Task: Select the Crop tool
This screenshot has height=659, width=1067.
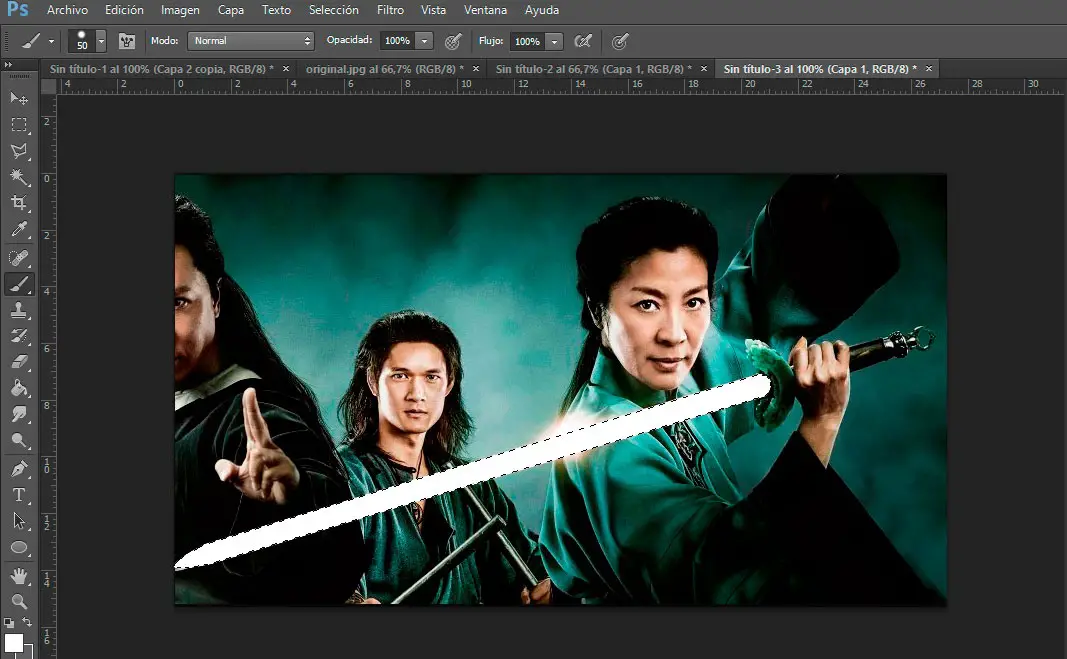Action: 19,203
